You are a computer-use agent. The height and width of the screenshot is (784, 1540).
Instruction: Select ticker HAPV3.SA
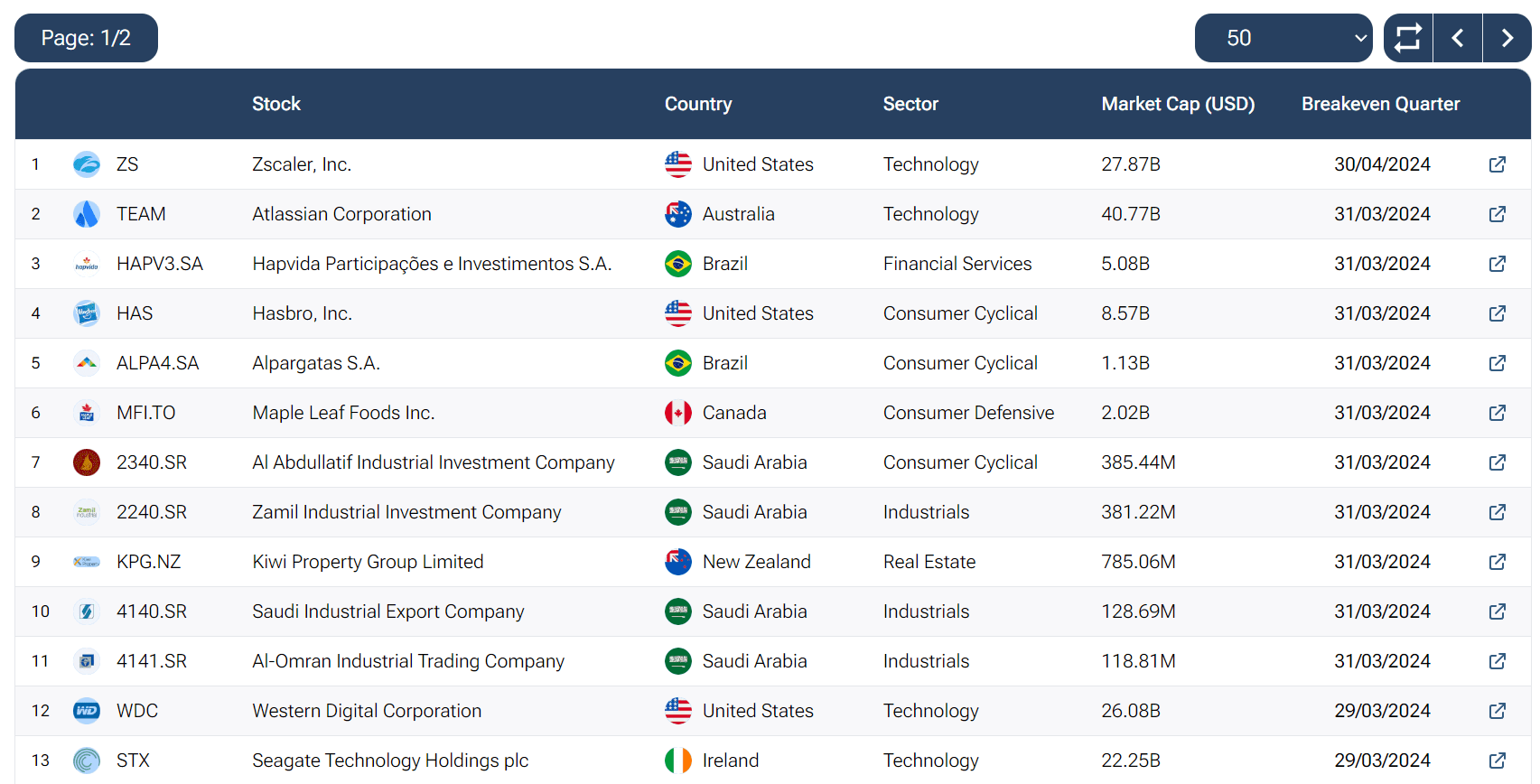(160, 264)
